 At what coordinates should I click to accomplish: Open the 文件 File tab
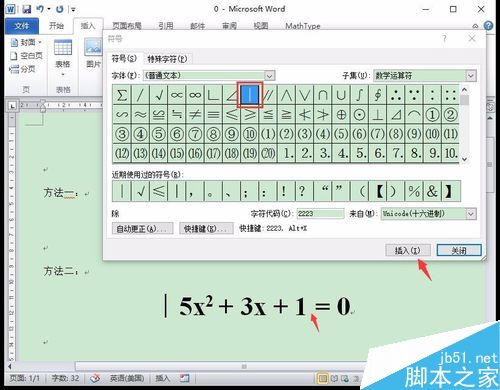coord(22,26)
